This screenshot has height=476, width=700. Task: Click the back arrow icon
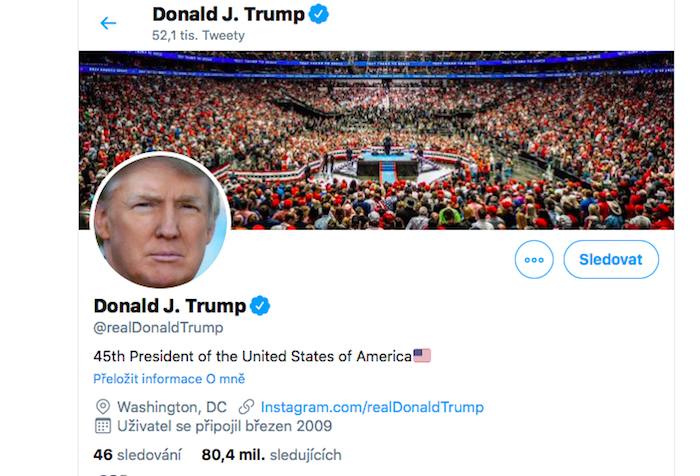click(x=108, y=23)
